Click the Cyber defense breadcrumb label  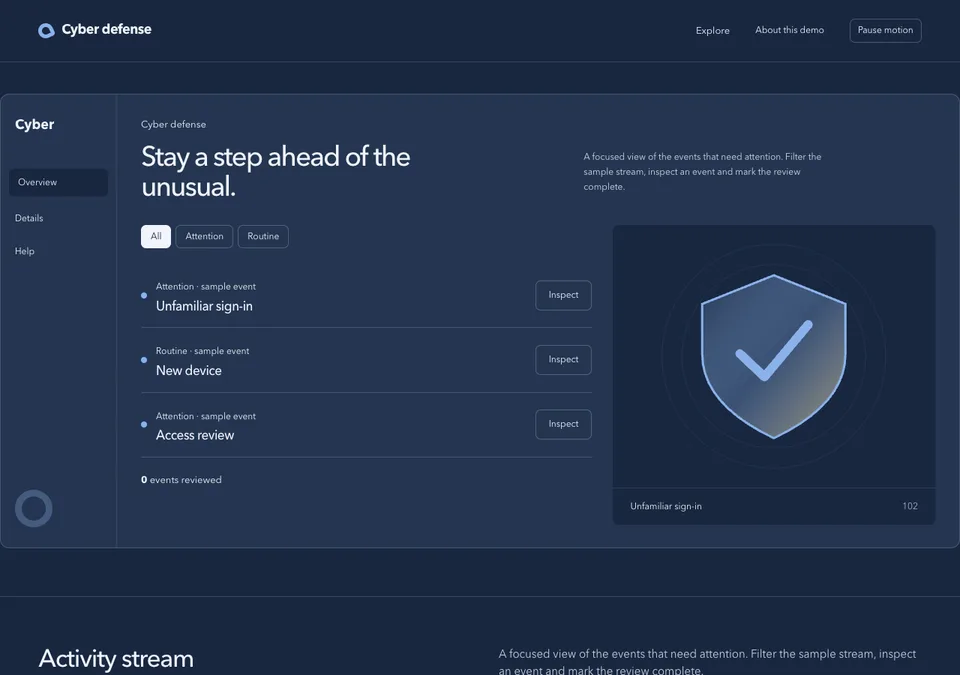[x=173, y=124]
